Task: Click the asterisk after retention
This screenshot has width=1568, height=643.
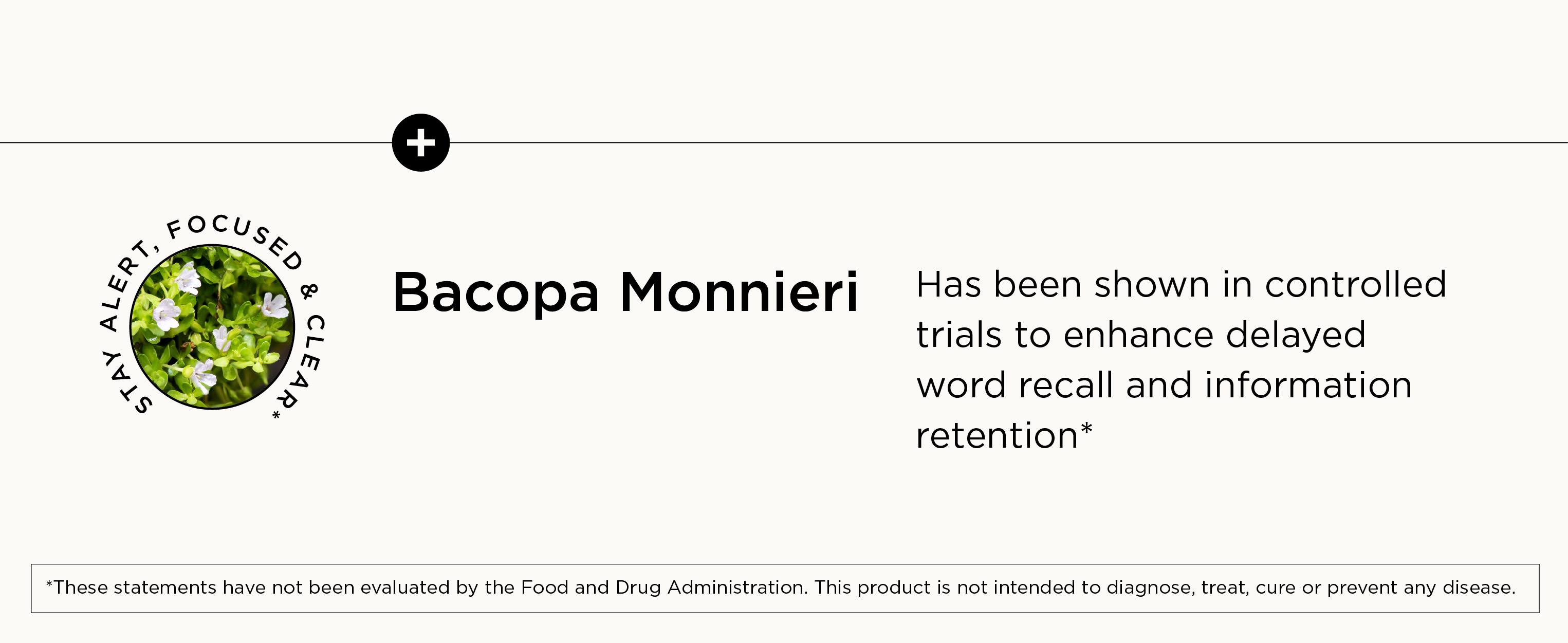Action: point(1086,429)
